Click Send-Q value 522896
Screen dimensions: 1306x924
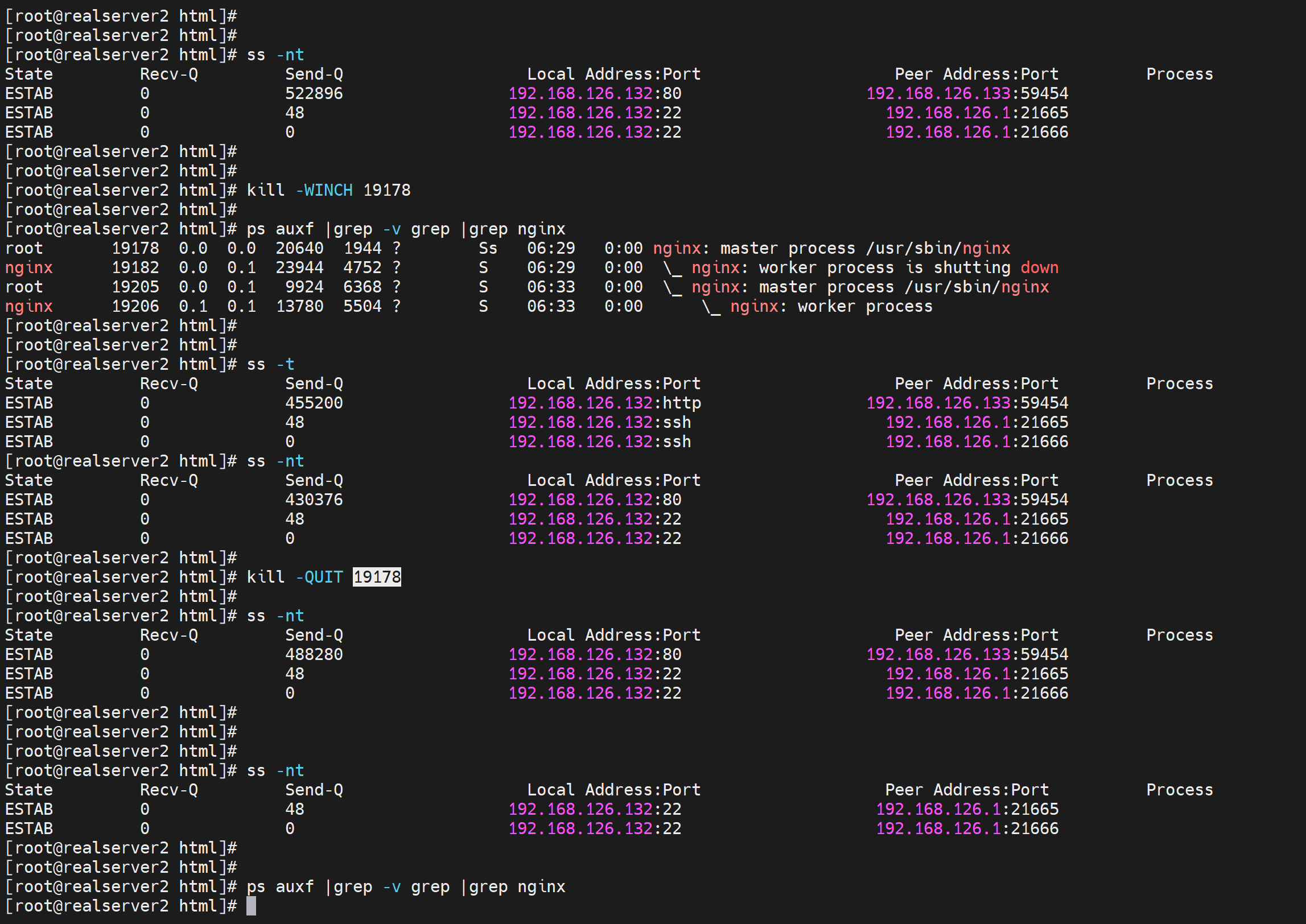coord(314,93)
